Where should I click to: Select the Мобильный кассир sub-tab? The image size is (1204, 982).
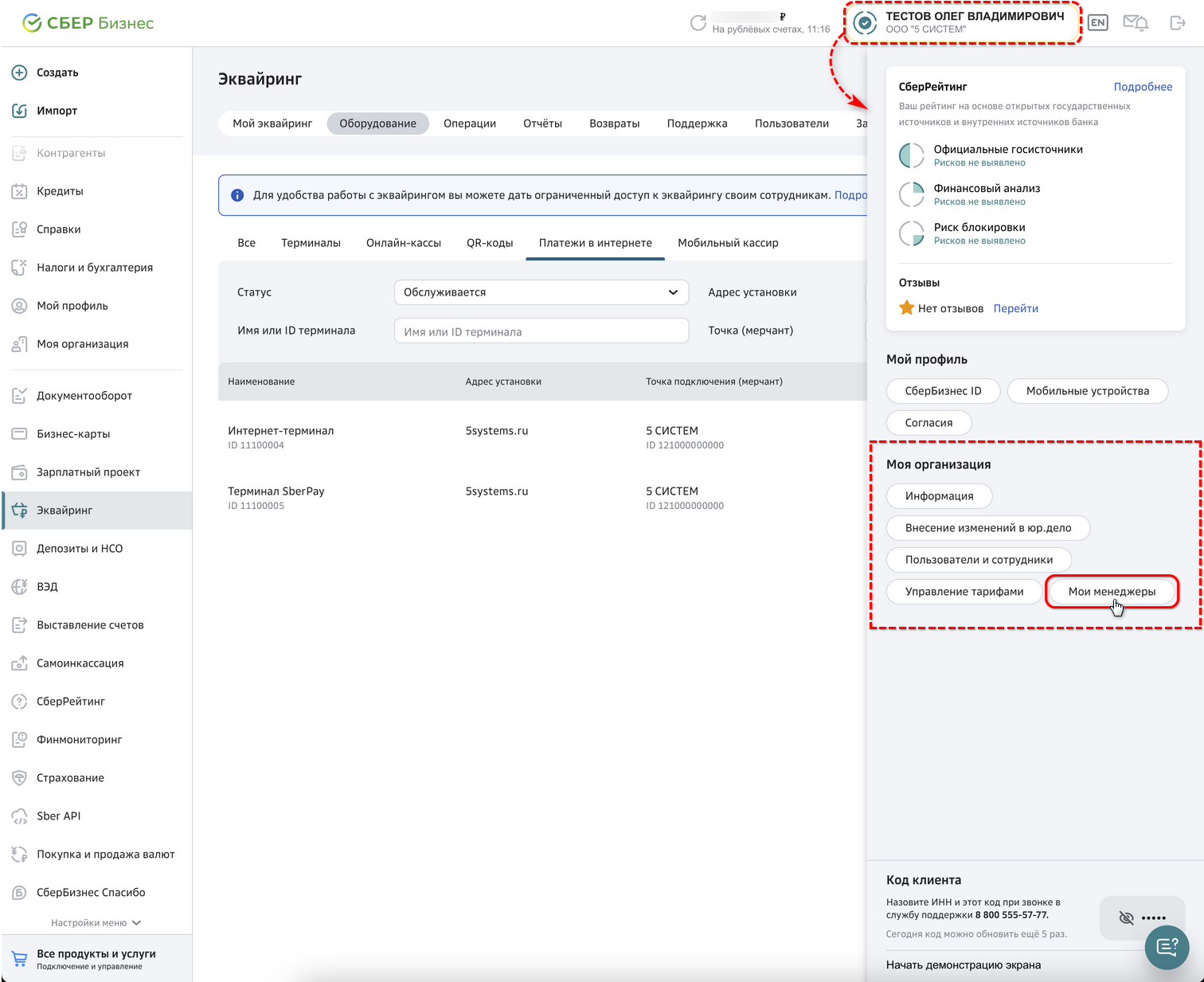click(728, 243)
